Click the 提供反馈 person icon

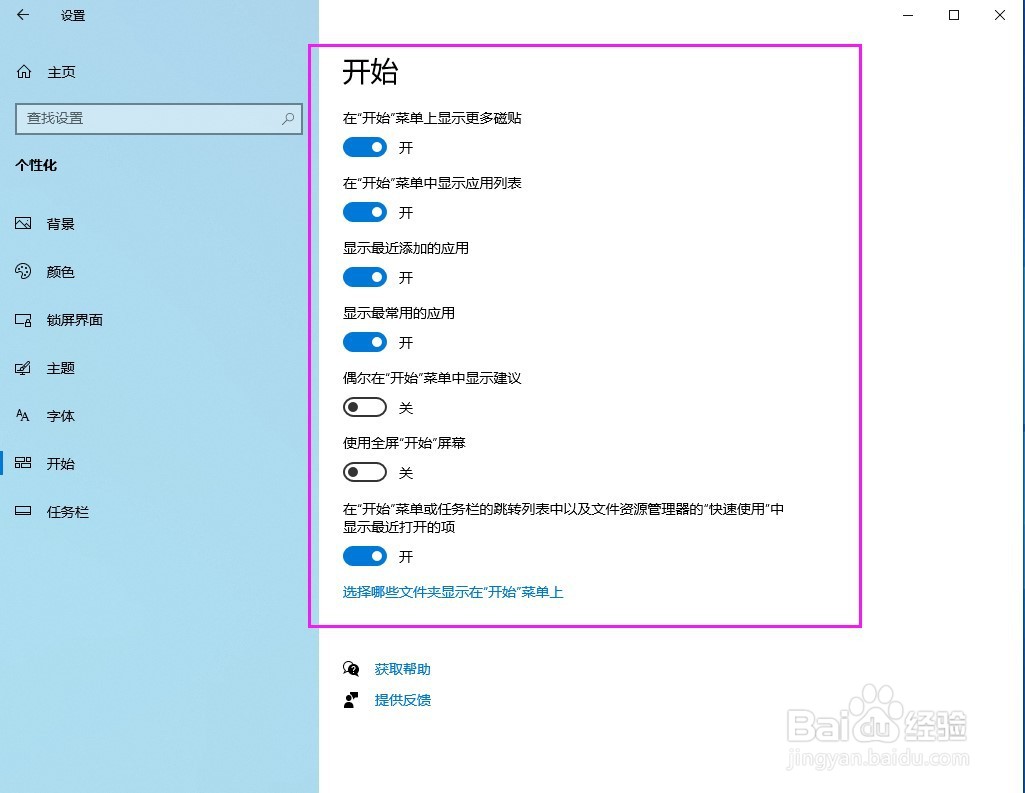point(351,700)
